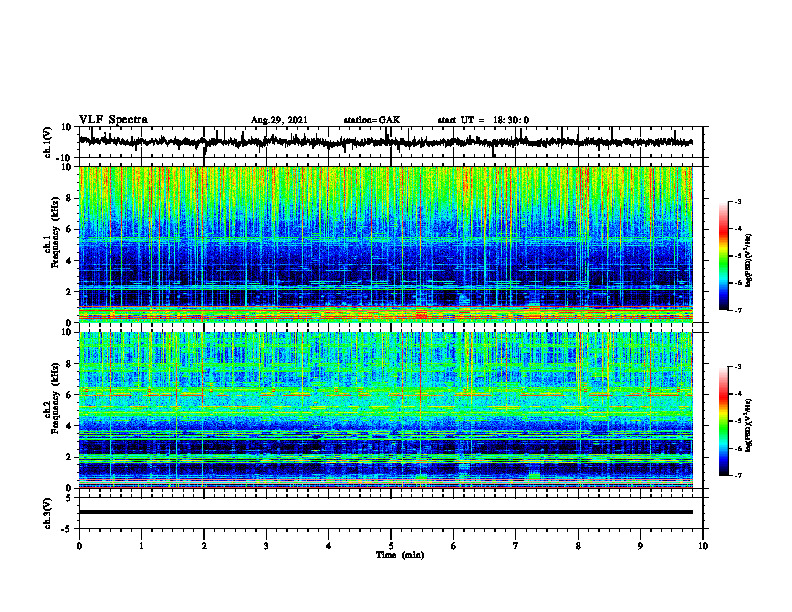Click the ch.1 spectrogram color scale bar

[723, 256]
